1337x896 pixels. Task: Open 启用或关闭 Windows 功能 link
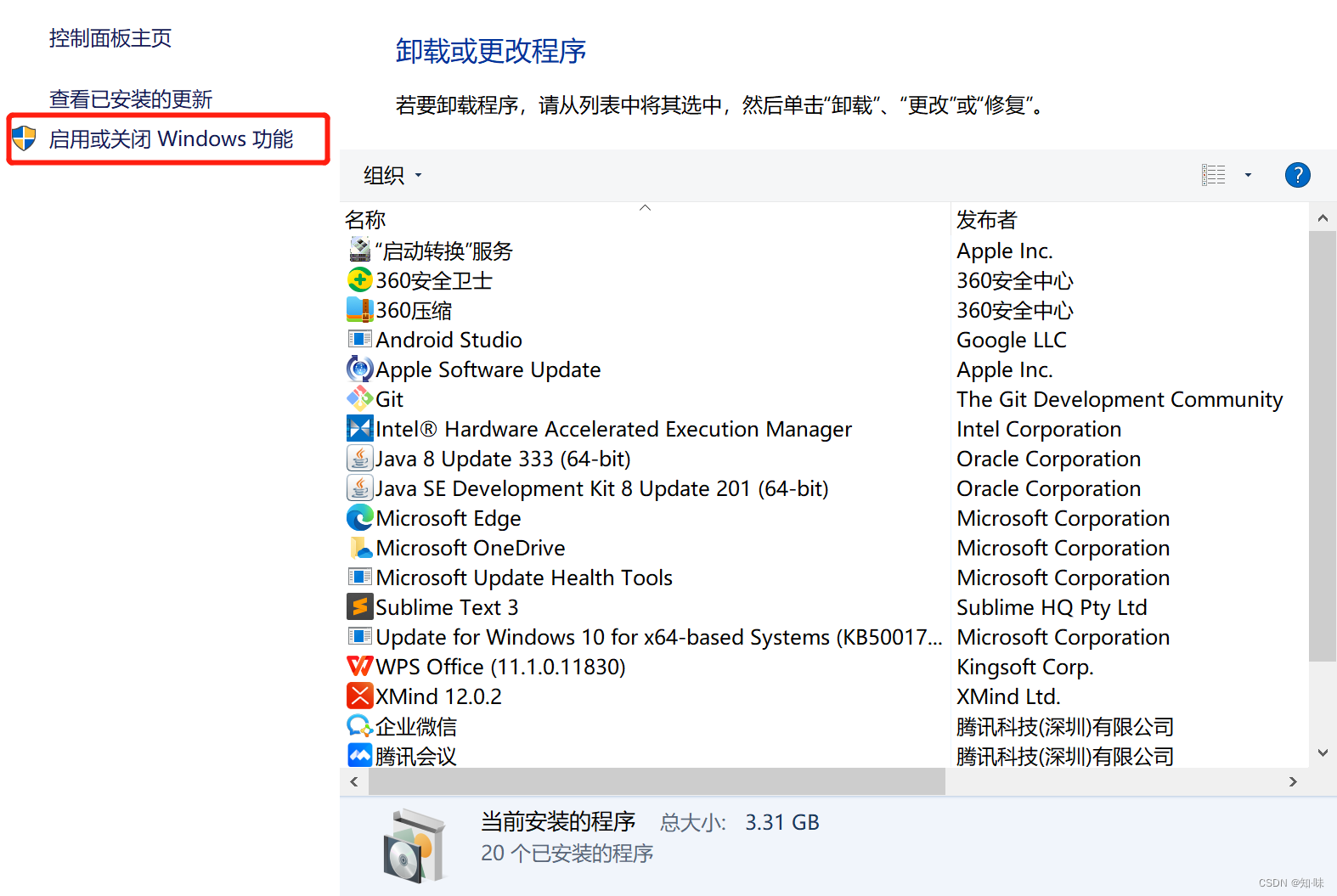tap(171, 139)
